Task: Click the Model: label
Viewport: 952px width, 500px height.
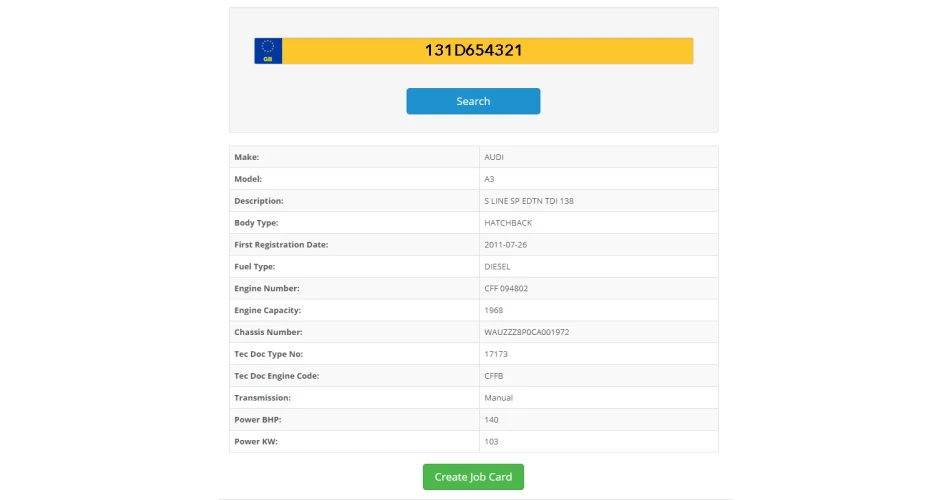Action: [x=248, y=179]
